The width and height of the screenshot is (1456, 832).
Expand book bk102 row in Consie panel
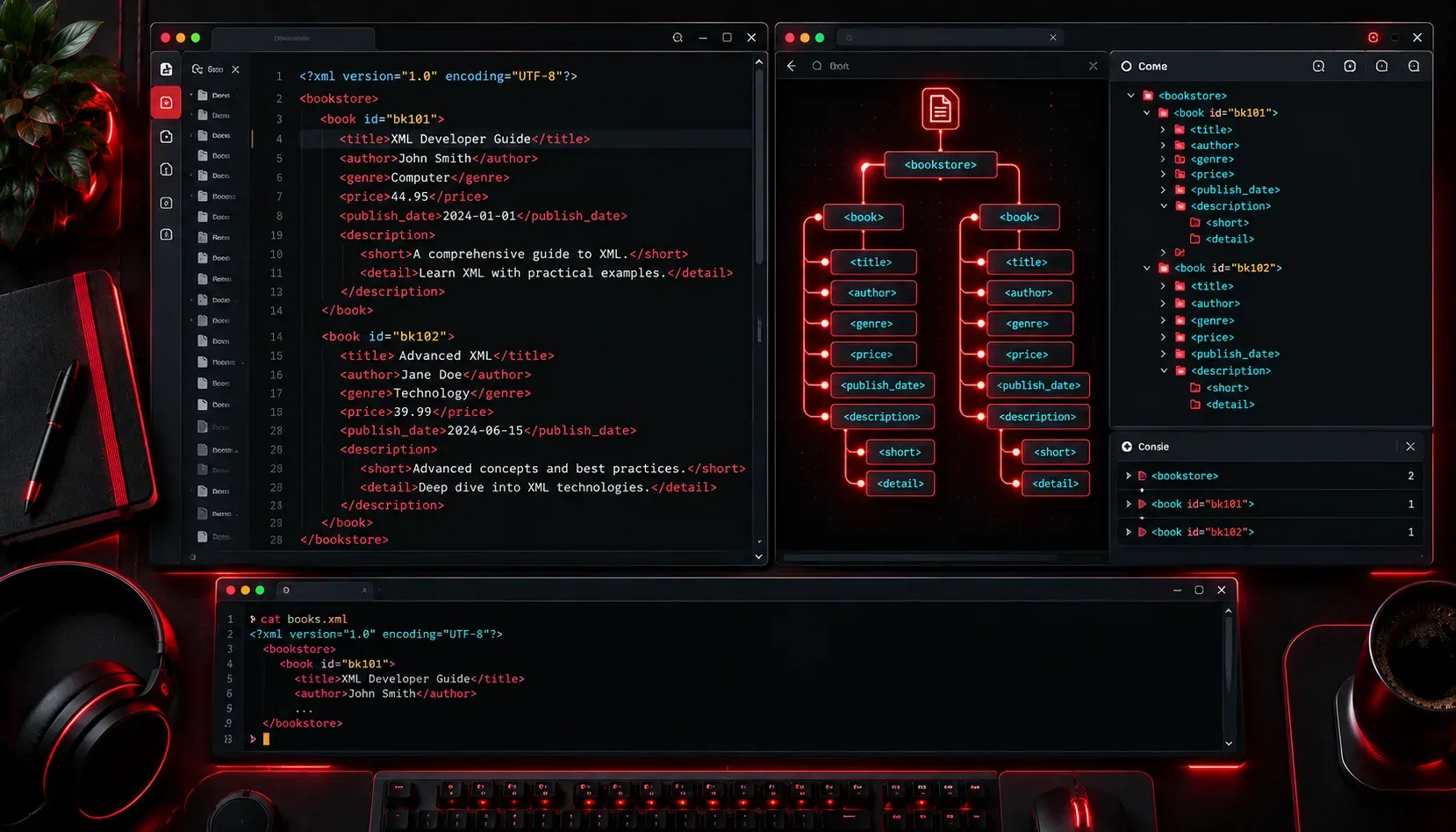coord(1129,532)
